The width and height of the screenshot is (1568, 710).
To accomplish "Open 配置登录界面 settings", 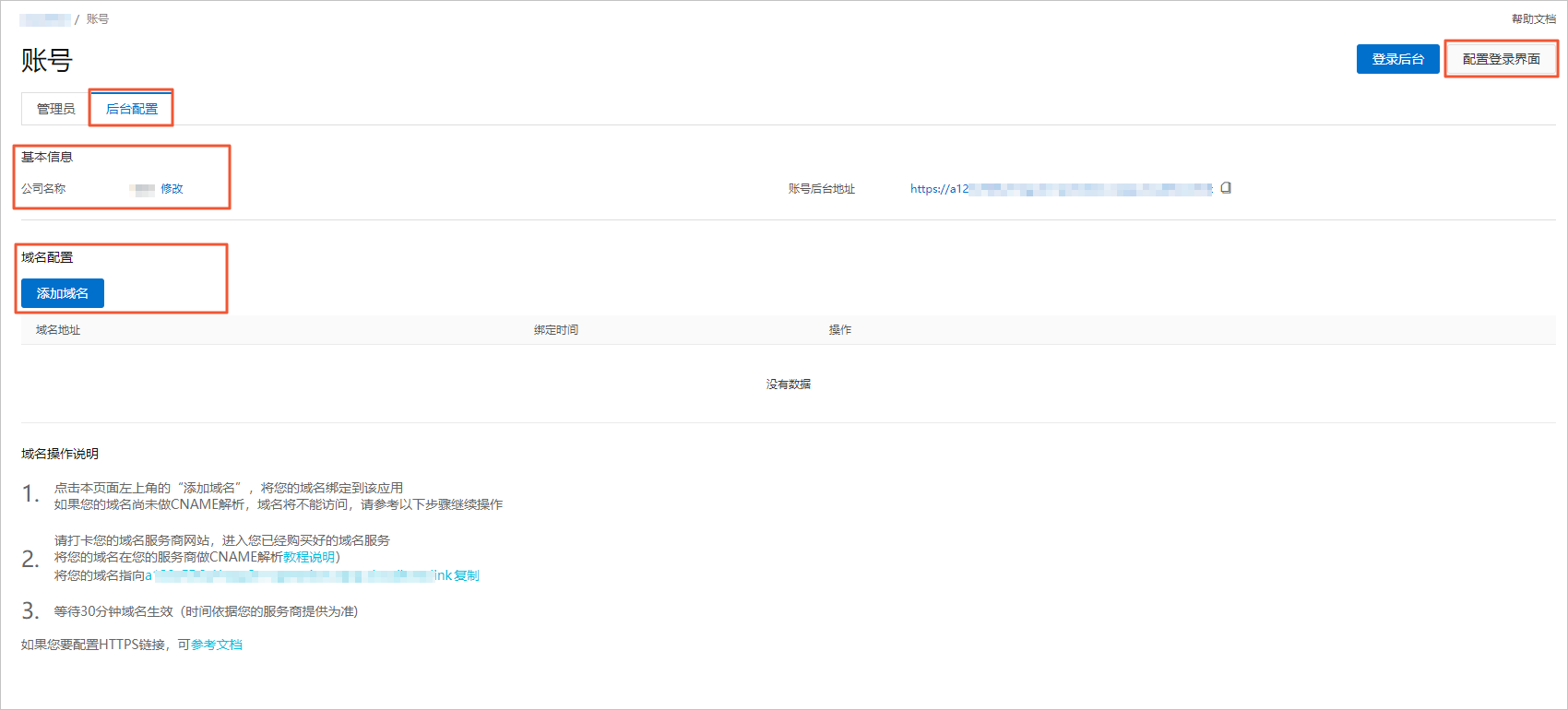I will click(x=1501, y=59).
